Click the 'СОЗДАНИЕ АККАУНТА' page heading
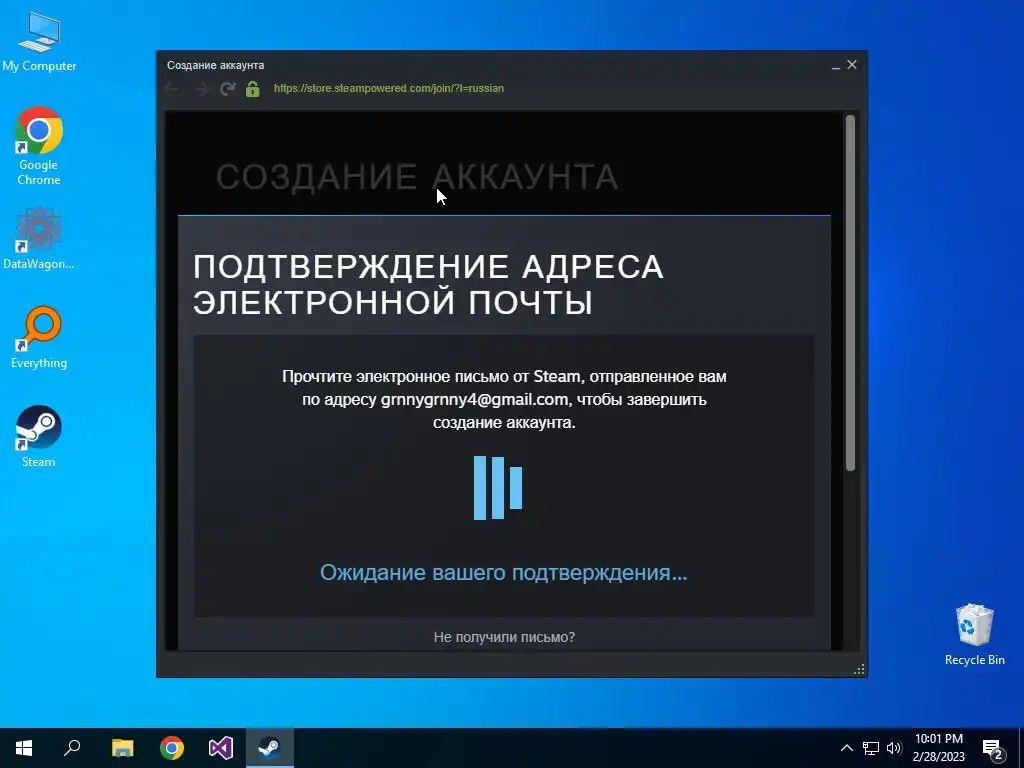The width and height of the screenshot is (1024, 768). pos(417,177)
